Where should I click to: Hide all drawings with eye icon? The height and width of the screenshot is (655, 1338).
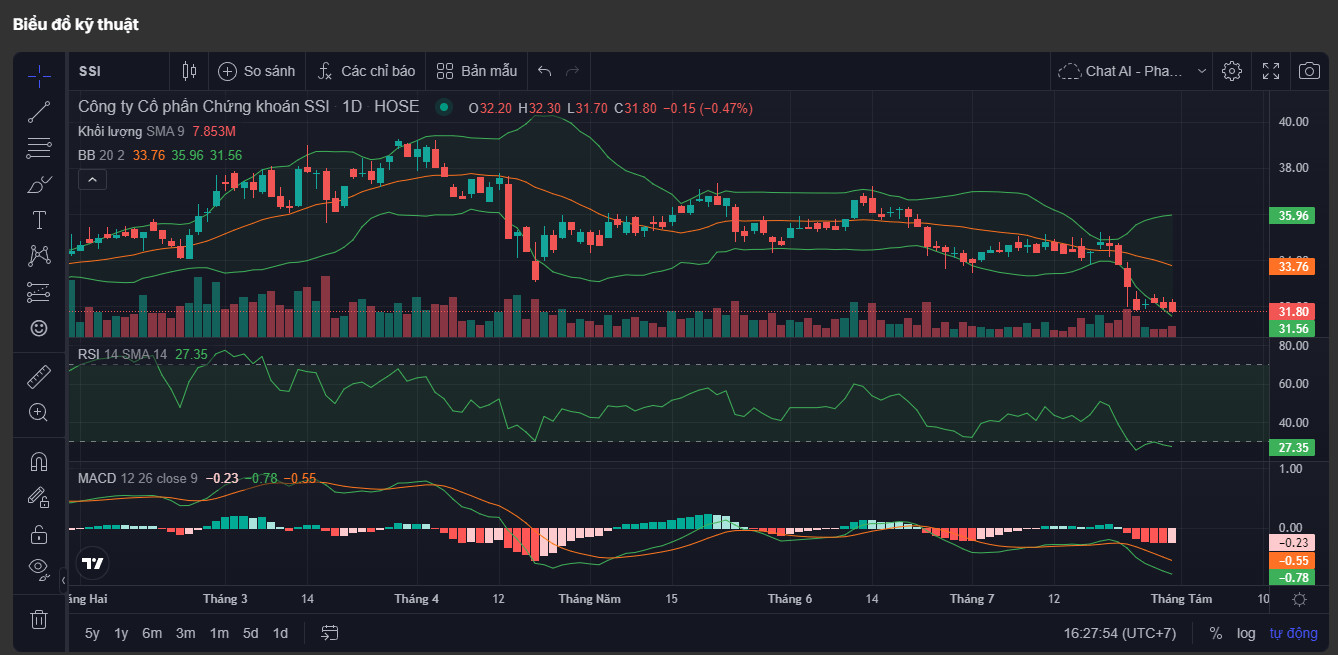pos(39,568)
